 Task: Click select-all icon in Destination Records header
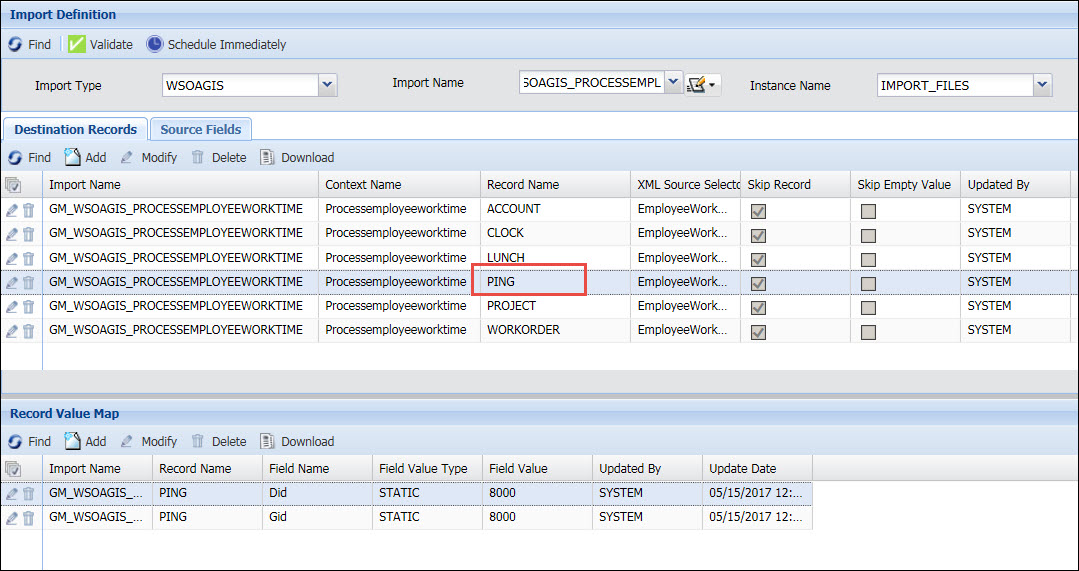point(12,185)
